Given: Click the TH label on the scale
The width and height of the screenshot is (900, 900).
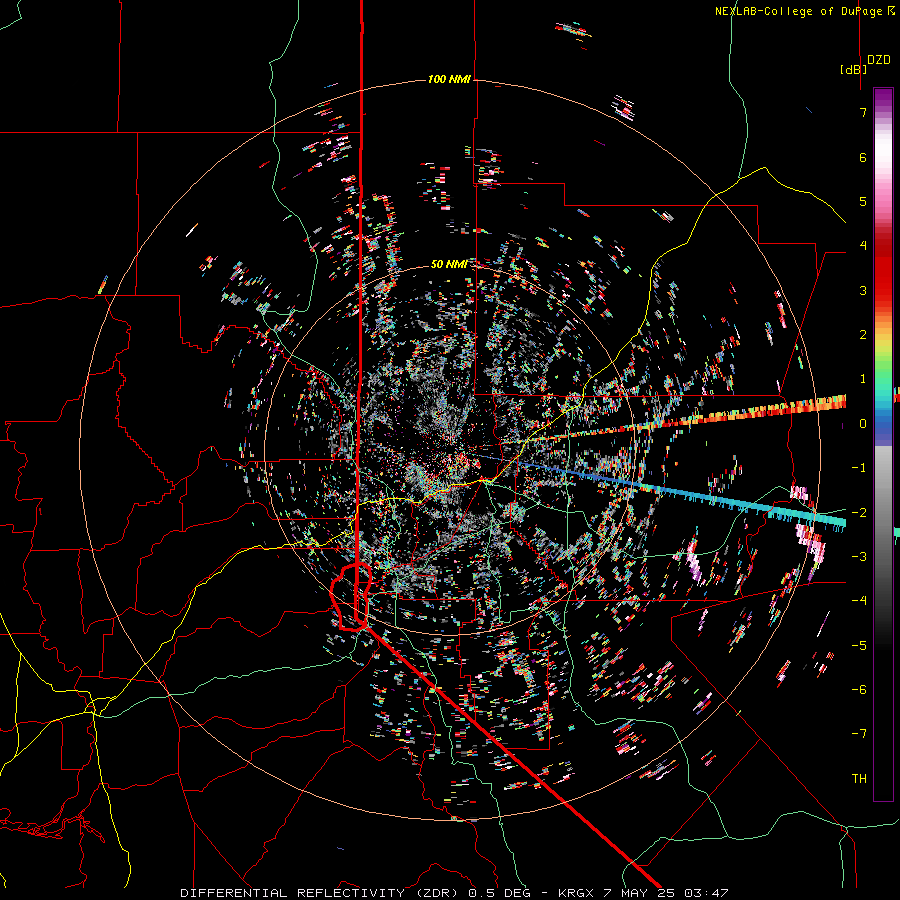Looking at the screenshot, I should [x=859, y=779].
